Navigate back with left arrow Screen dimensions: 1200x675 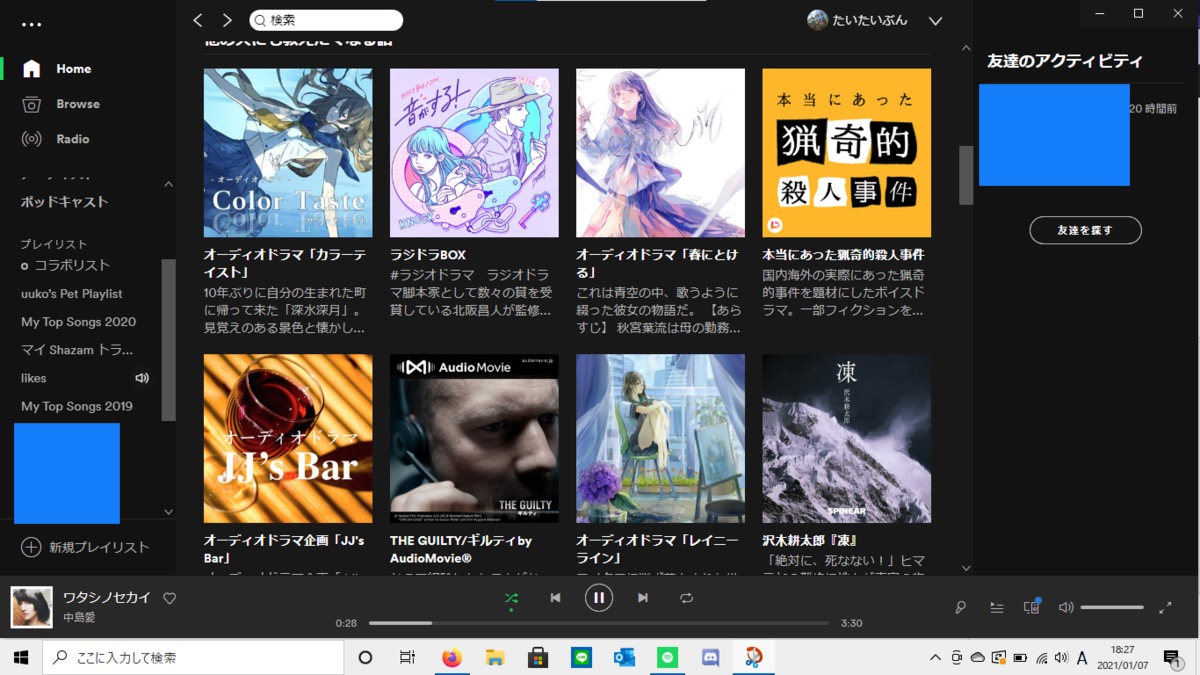(198, 20)
